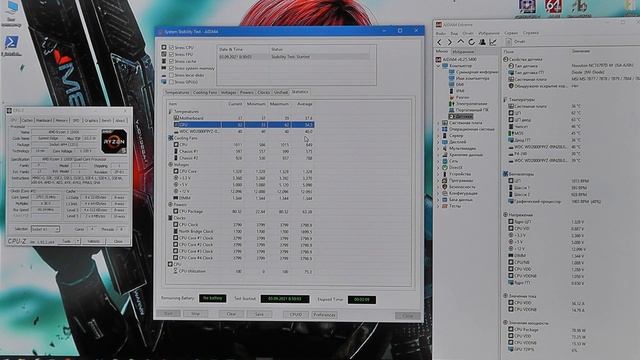Click the up-level arrow in AIDA64 toolbar

(460, 42)
